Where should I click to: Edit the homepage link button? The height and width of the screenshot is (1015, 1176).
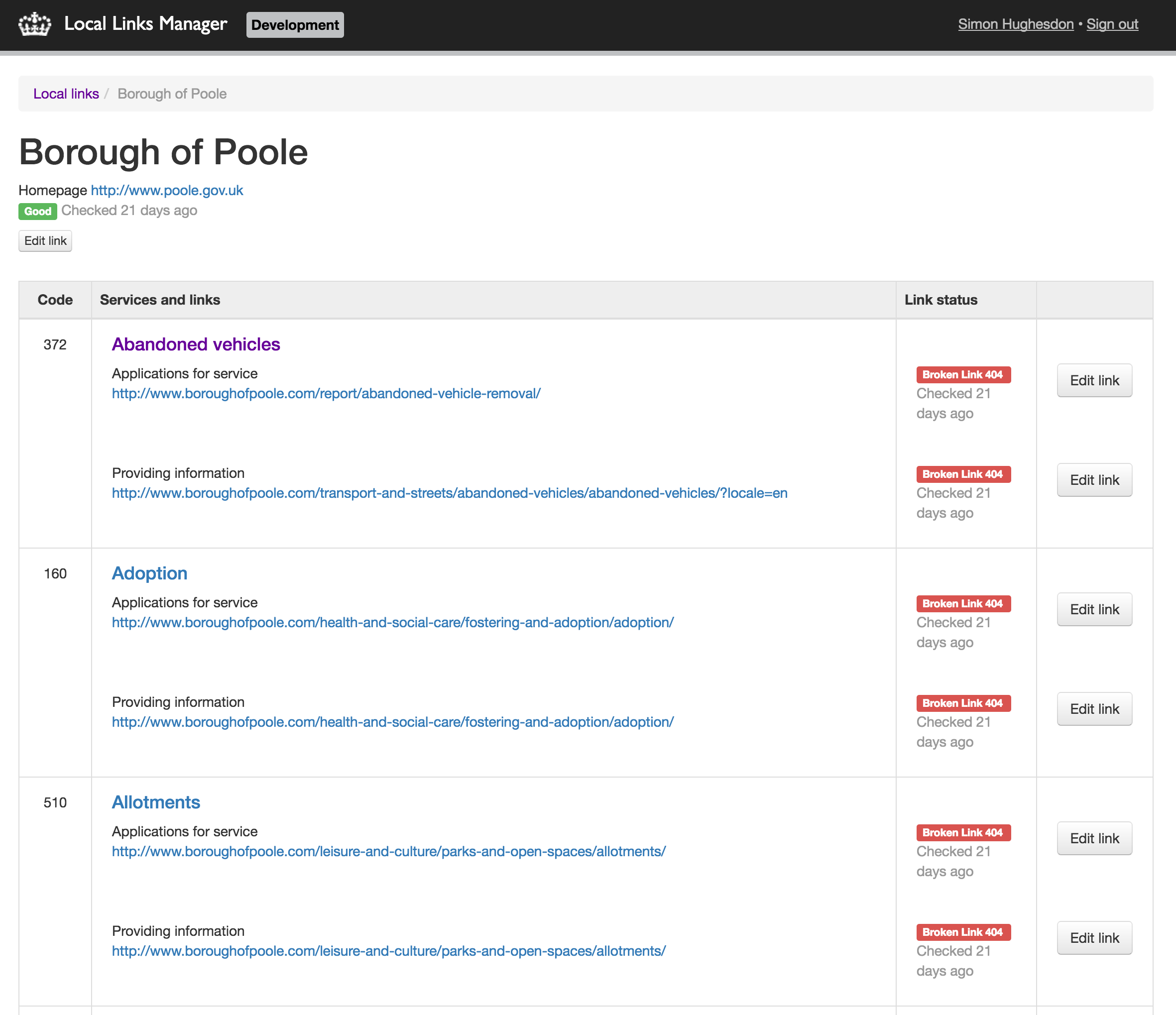click(45, 240)
